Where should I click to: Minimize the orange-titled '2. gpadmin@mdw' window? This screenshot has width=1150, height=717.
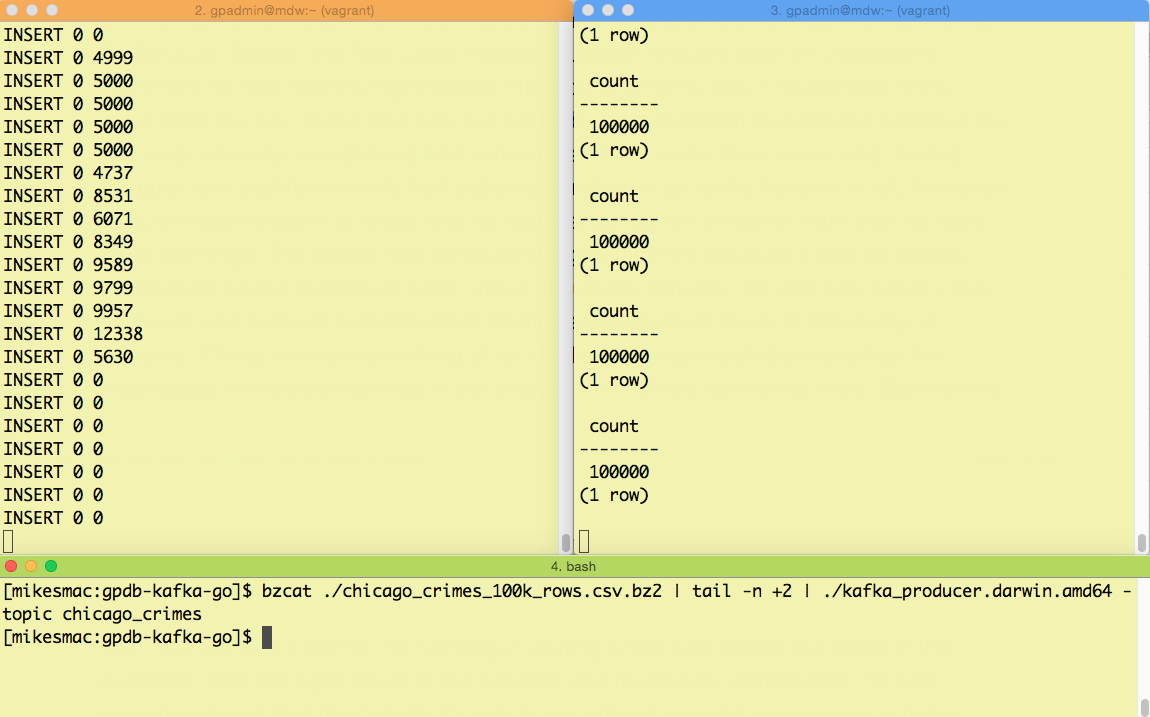point(32,10)
